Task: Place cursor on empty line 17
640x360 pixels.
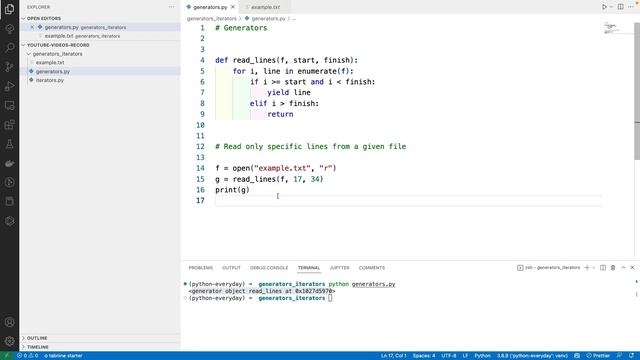Action: click(x=408, y=200)
